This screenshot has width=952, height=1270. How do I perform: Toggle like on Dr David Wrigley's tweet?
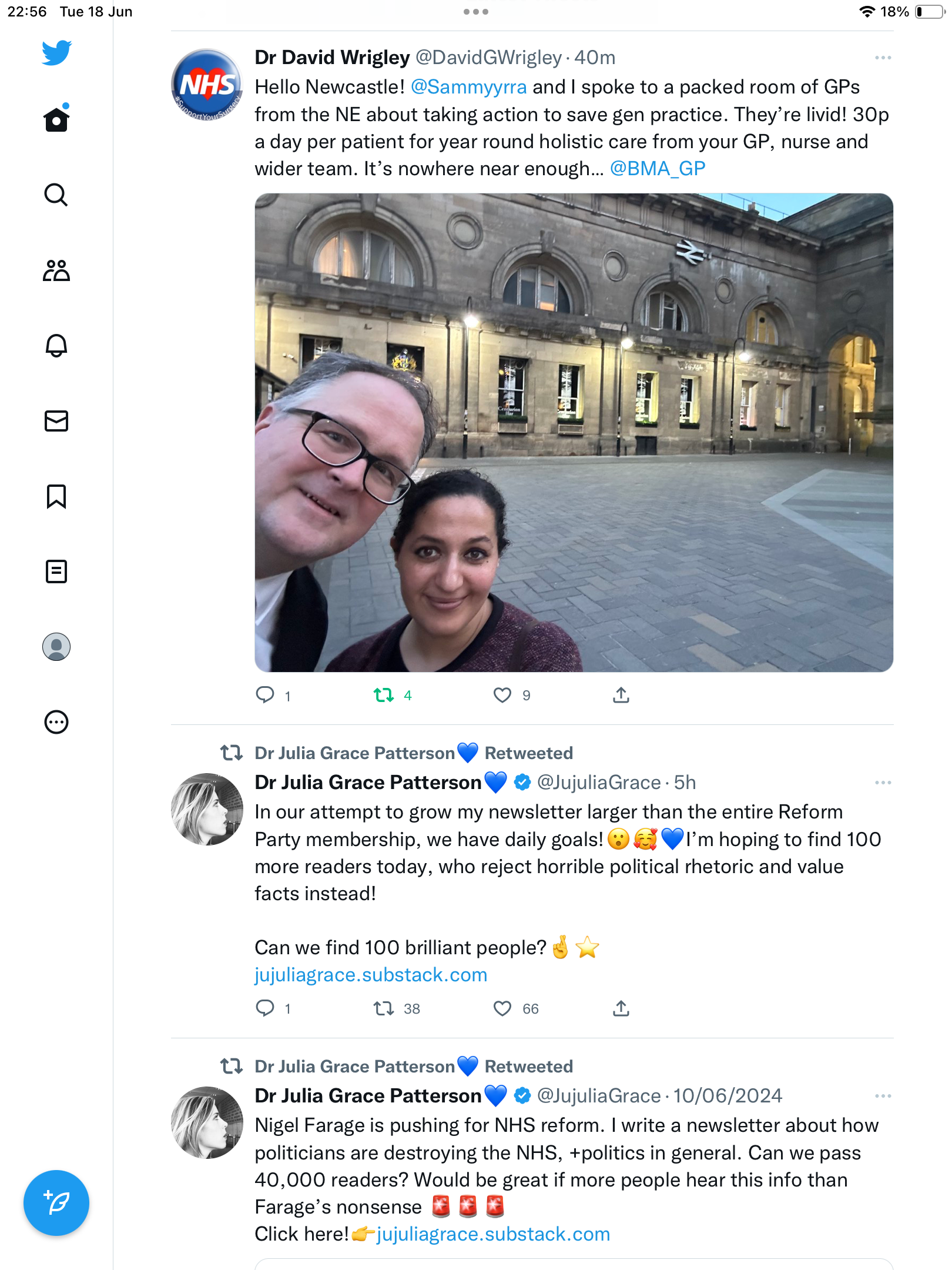click(502, 696)
